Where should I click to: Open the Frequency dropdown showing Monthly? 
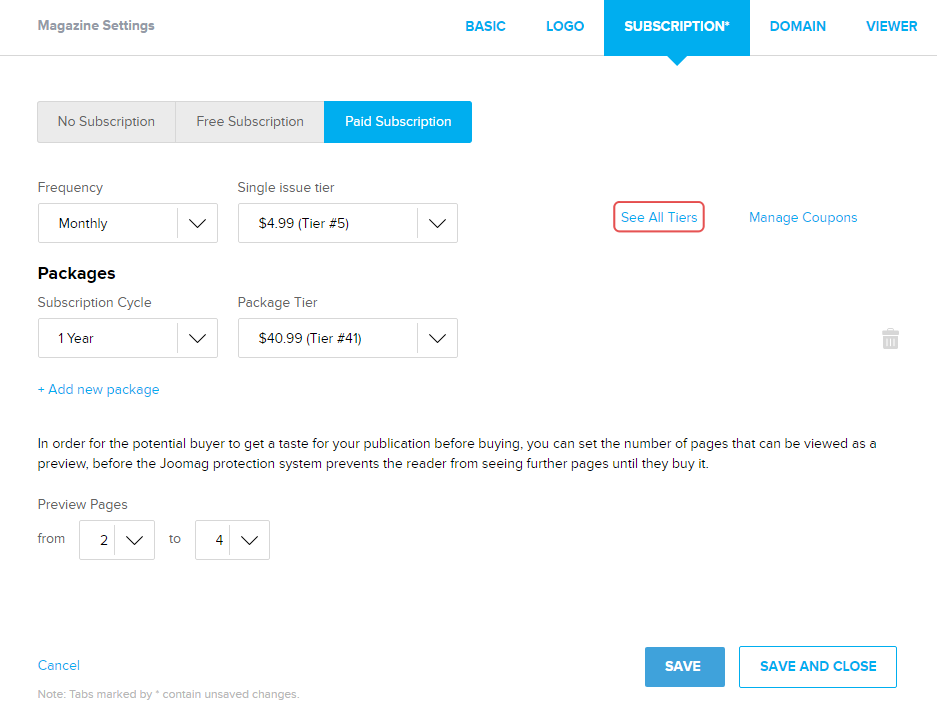coord(128,224)
